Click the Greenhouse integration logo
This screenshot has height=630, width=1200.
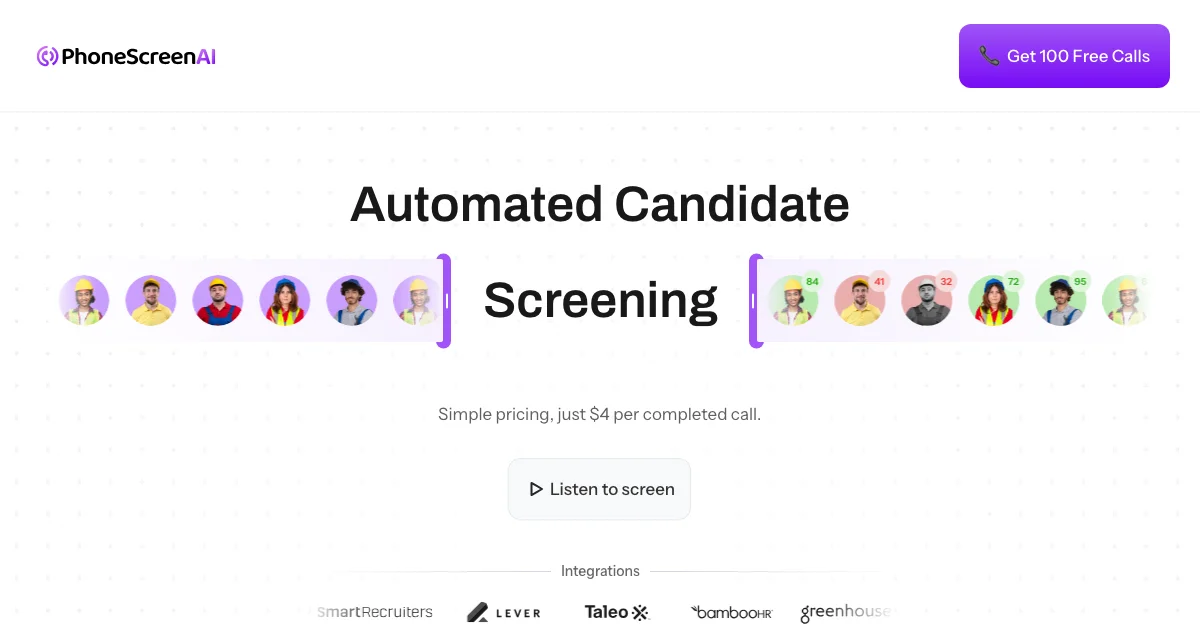pyautogui.click(x=845, y=611)
